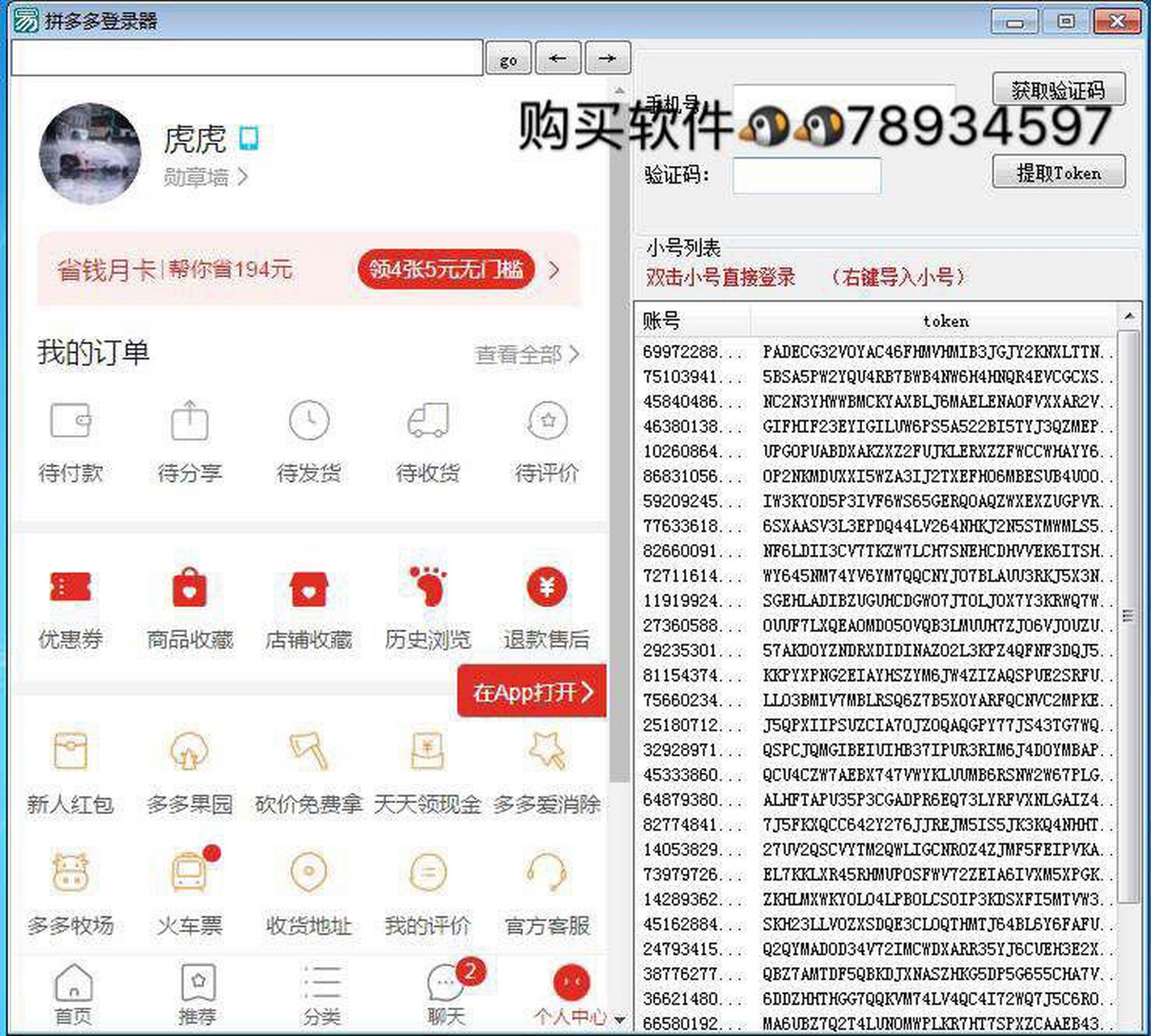The width and height of the screenshot is (1151, 1036).
Task: Open the 待分享 pending share icon
Action: tap(189, 421)
